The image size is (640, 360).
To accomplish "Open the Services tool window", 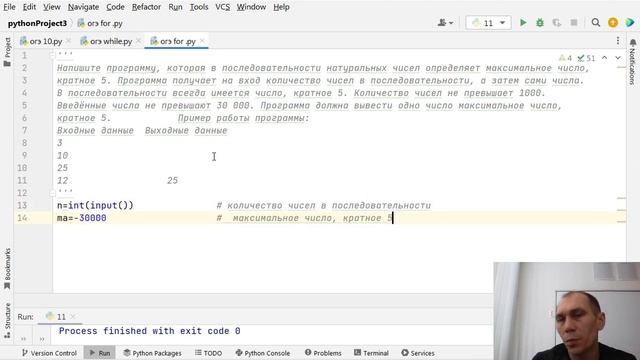I will click(418, 353).
